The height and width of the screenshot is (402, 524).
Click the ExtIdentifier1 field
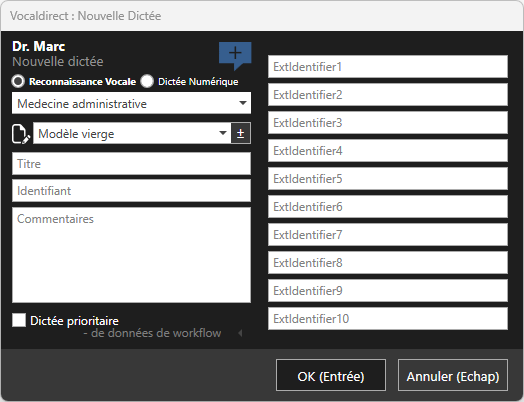tap(388, 67)
